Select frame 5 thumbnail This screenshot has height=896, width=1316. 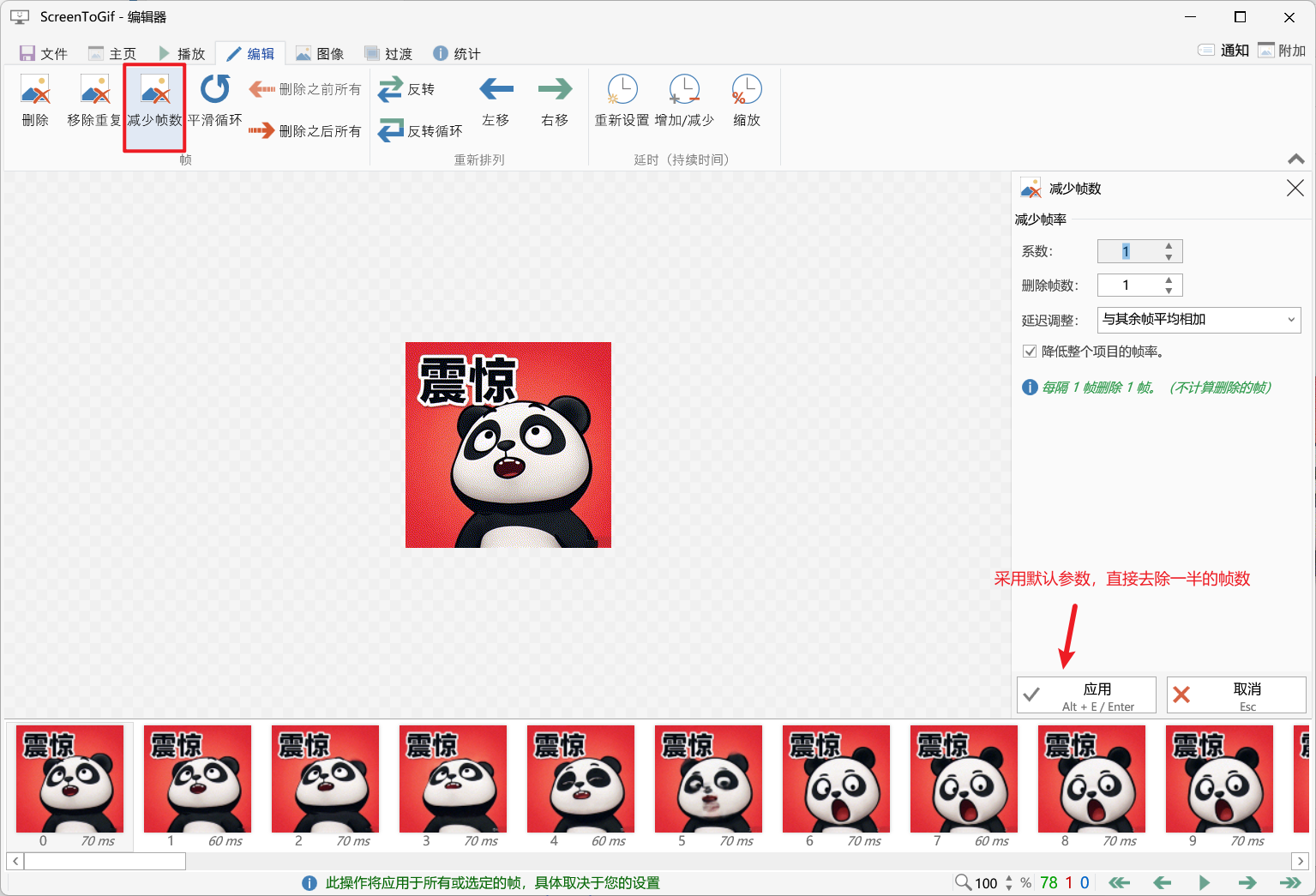(709, 779)
